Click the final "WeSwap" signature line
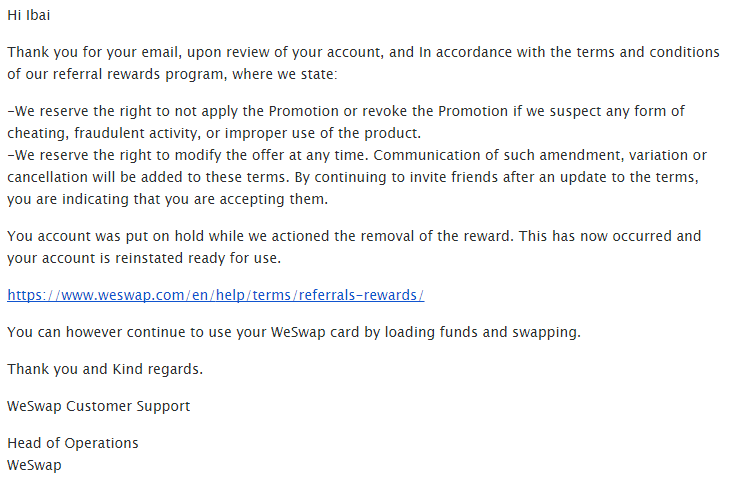Image resolution: width=729 pixels, height=489 pixels. (34, 465)
